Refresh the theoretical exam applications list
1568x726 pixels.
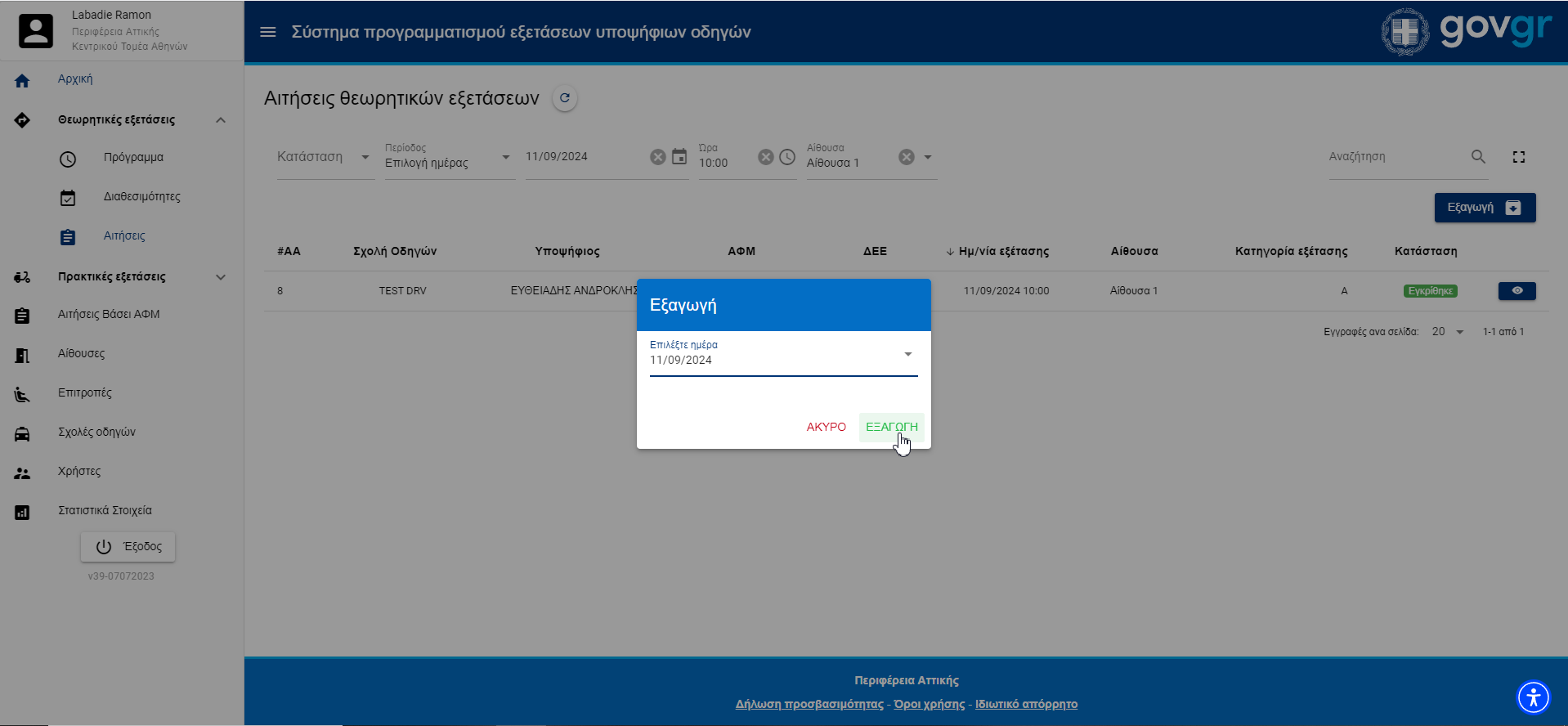point(564,98)
